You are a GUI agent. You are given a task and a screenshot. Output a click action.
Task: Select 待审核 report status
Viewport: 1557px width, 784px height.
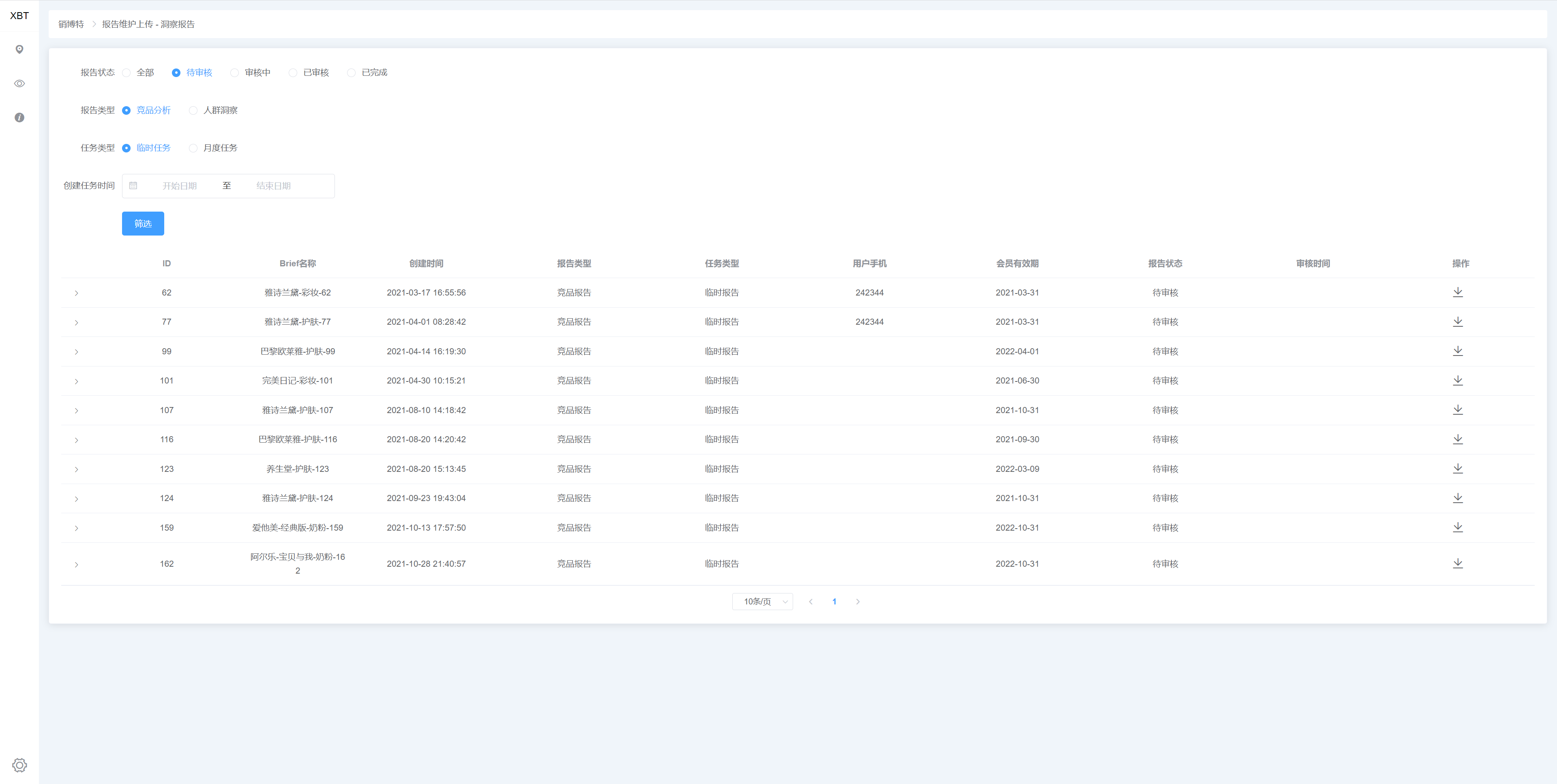click(x=192, y=73)
